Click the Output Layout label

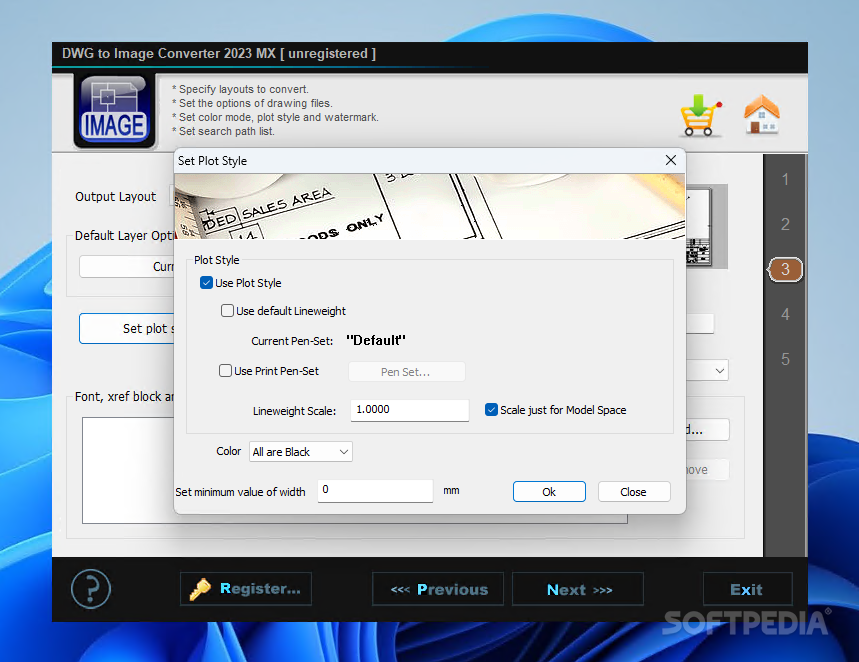pyautogui.click(x=116, y=197)
